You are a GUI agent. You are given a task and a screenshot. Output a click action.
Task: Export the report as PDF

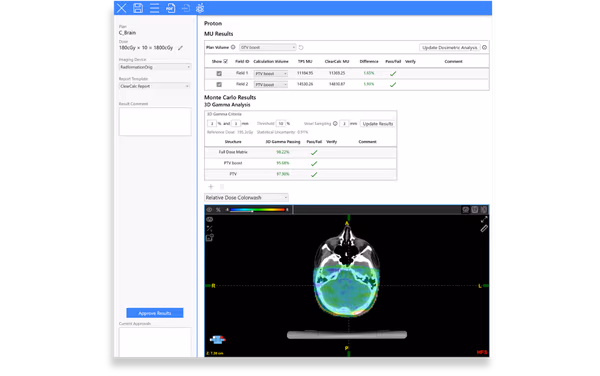[170, 8]
